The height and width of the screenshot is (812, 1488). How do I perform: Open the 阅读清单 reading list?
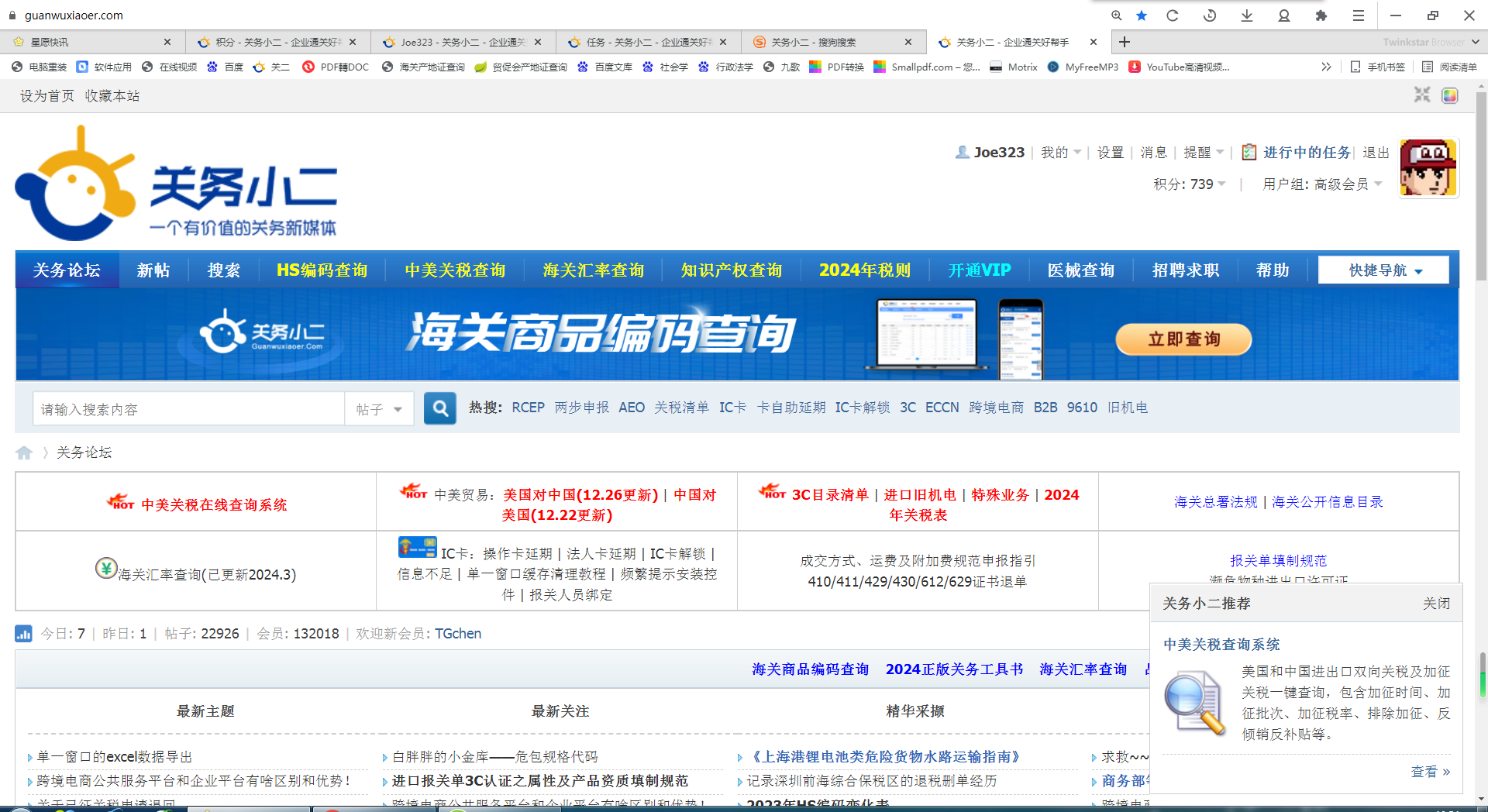(1449, 67)
